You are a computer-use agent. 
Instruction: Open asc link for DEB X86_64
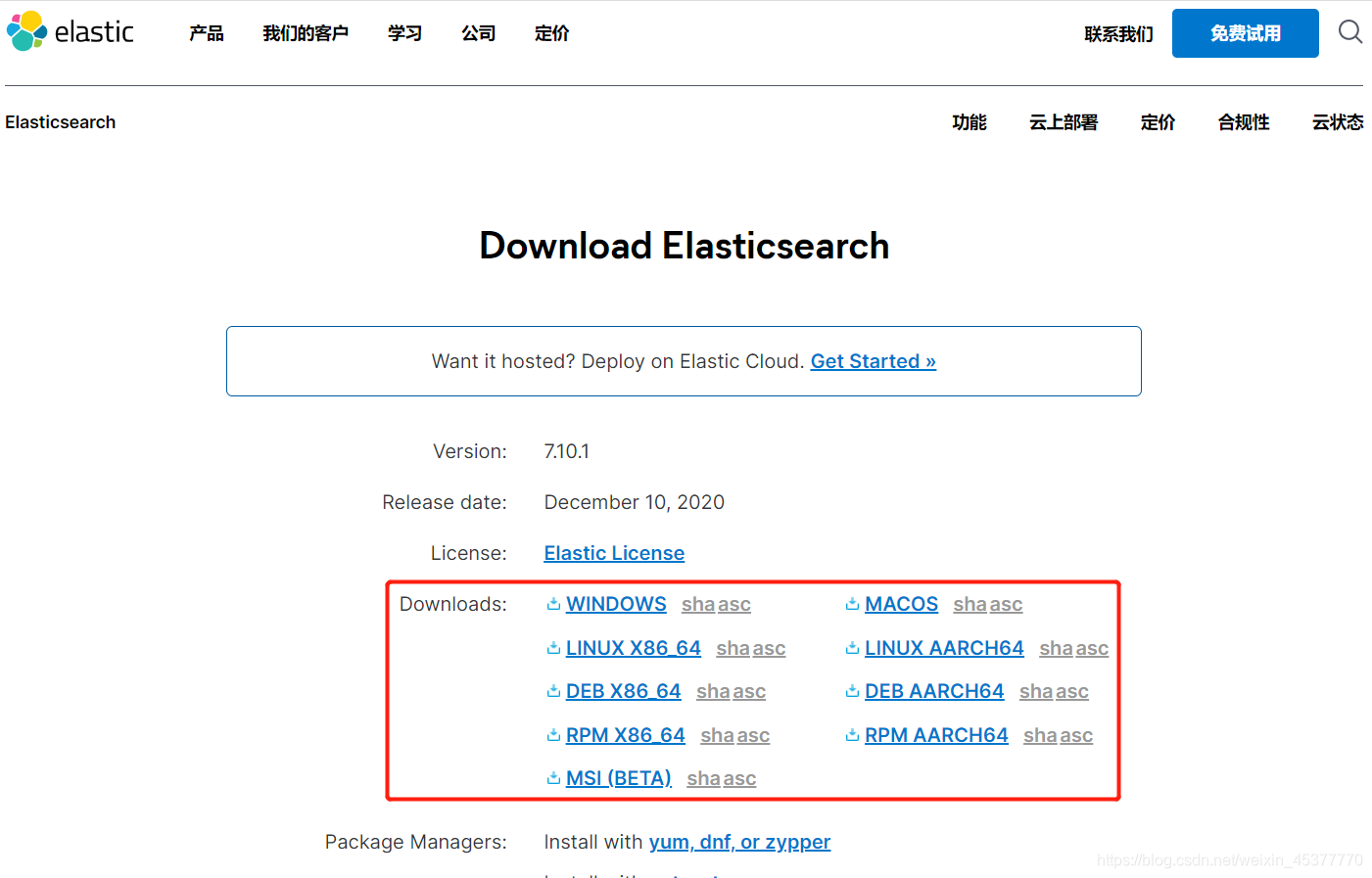coord(749,692)
